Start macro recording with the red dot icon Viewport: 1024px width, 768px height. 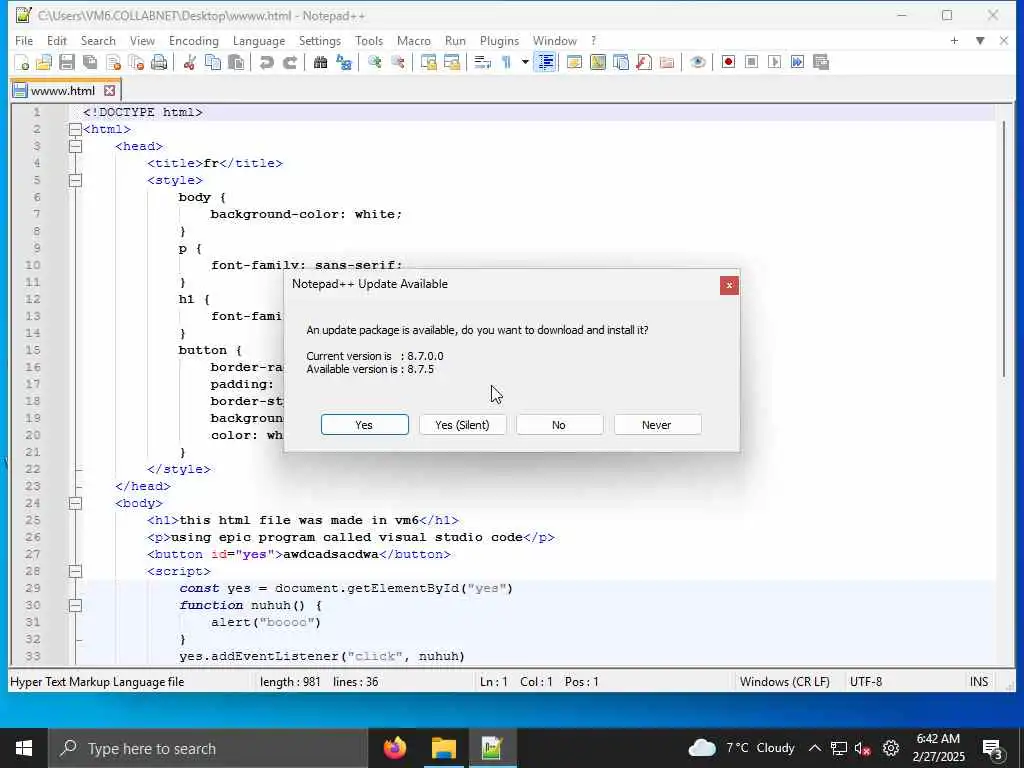(728, 63)
